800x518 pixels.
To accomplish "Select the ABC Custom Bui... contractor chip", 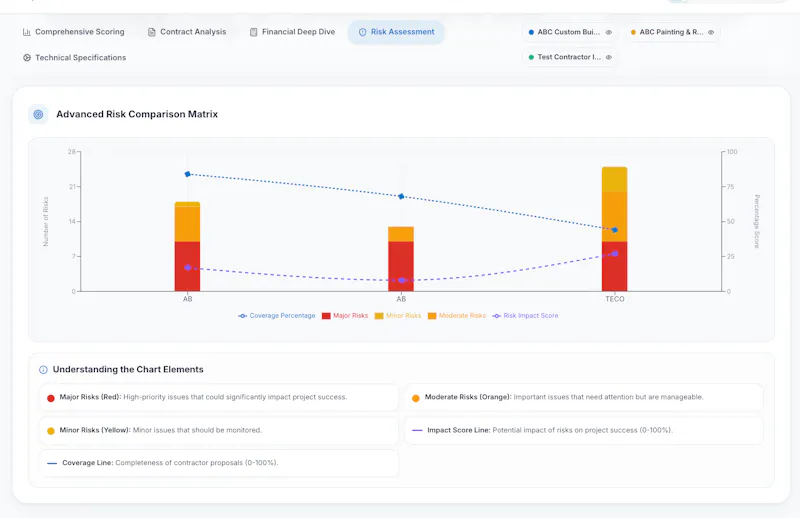I will click(570, 32).
